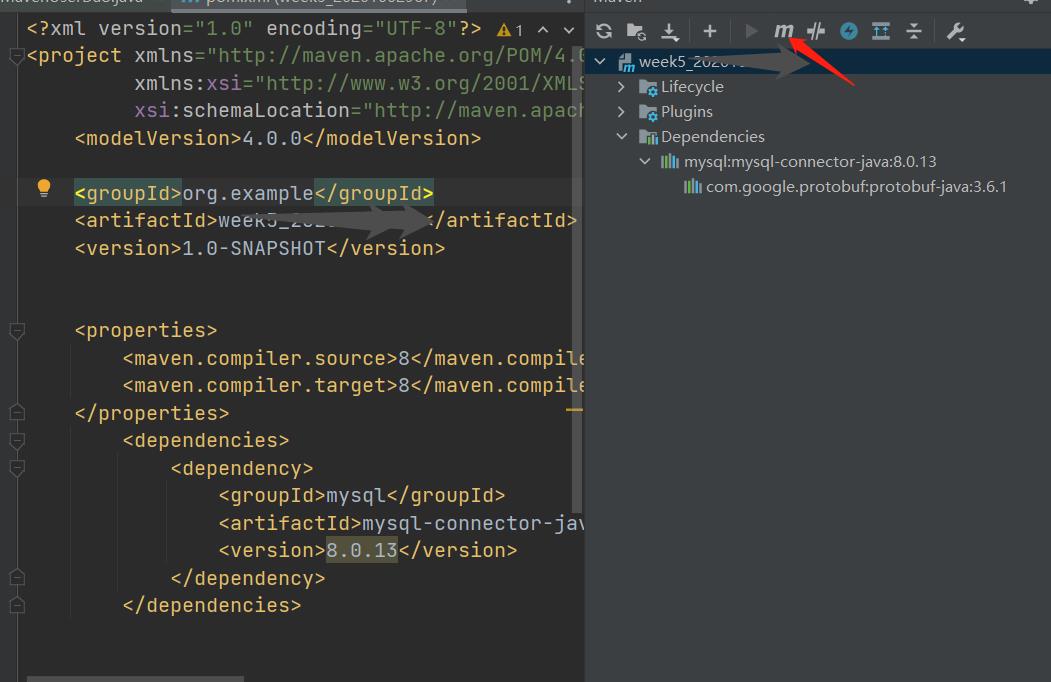This screenshot has width=1051, height=682.
Task: Click the yellow lightbulb intention icon
Action: click(44, 188)
